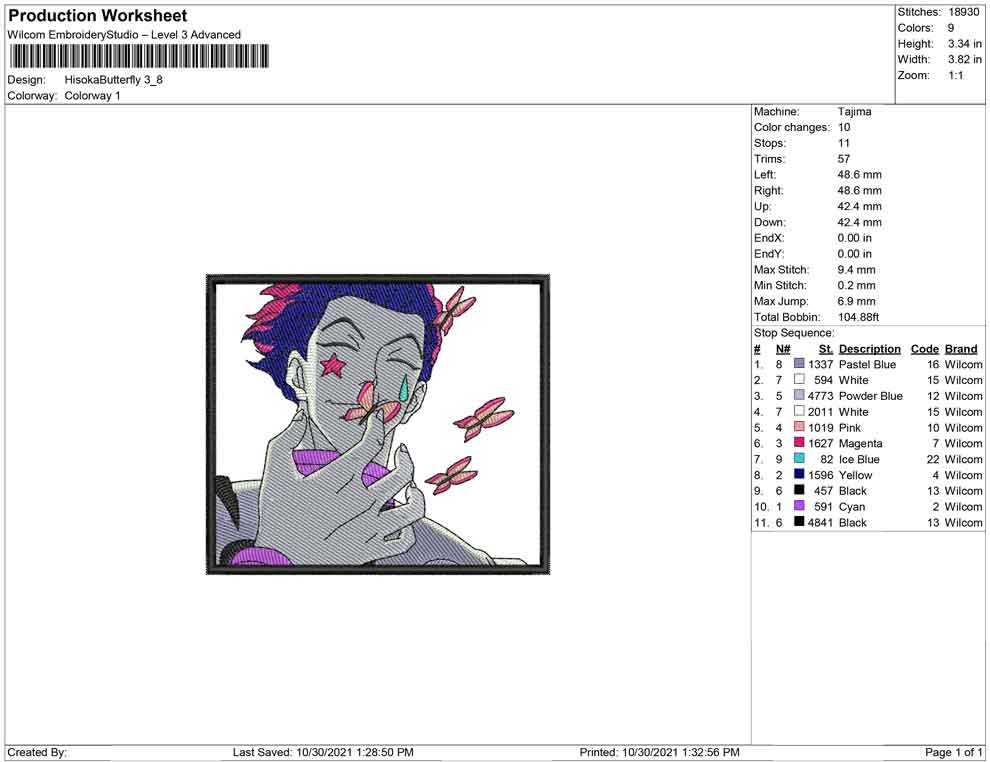This screenshot has height=762, width=990.
Task: Click the Black 457 color swatch
Action: pyautogui.click(x=799, y=490)
